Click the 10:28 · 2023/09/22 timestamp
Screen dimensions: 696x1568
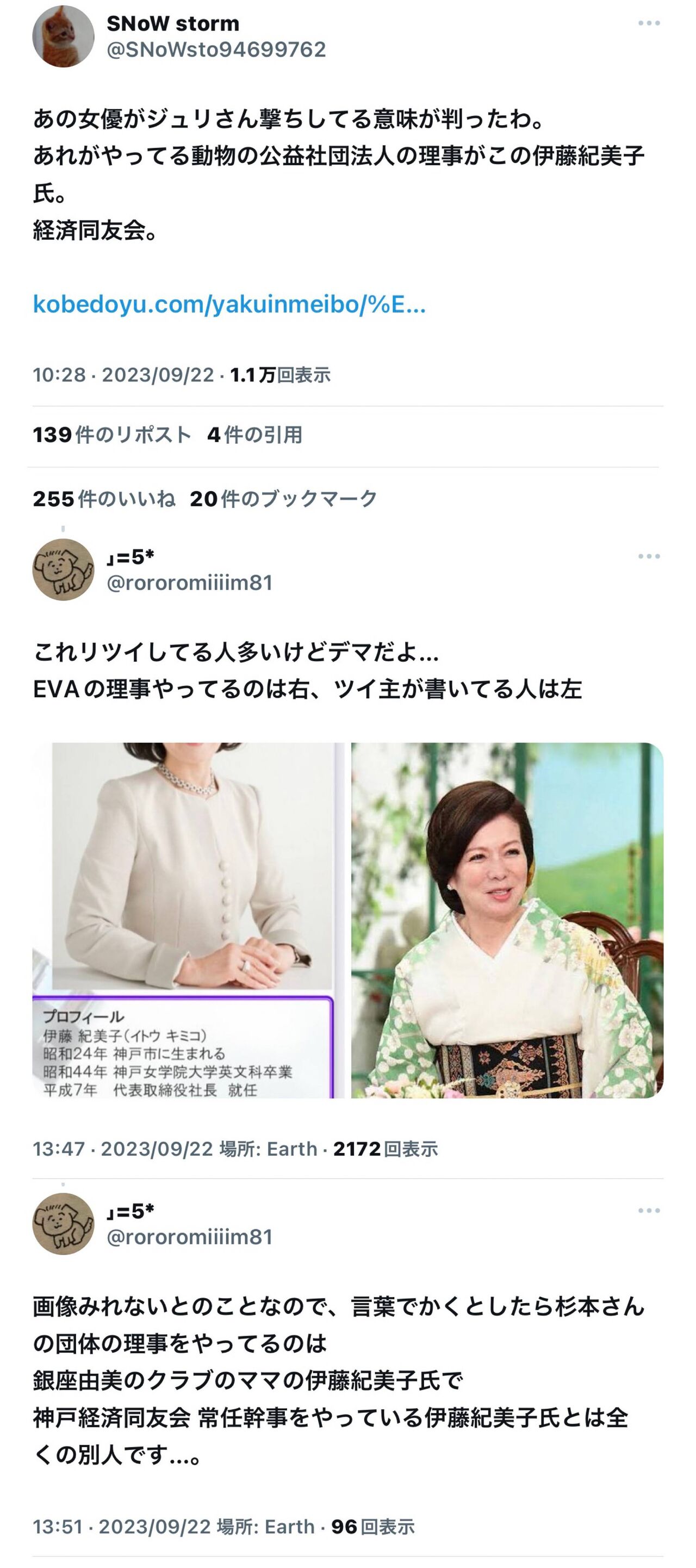click(x=123, y=375)
